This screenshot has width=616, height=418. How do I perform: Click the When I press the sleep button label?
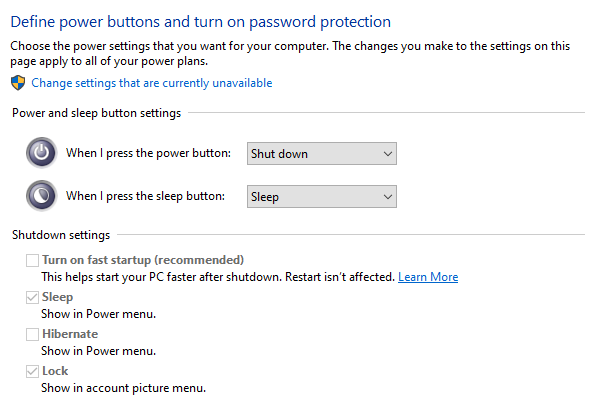(145, 196)
